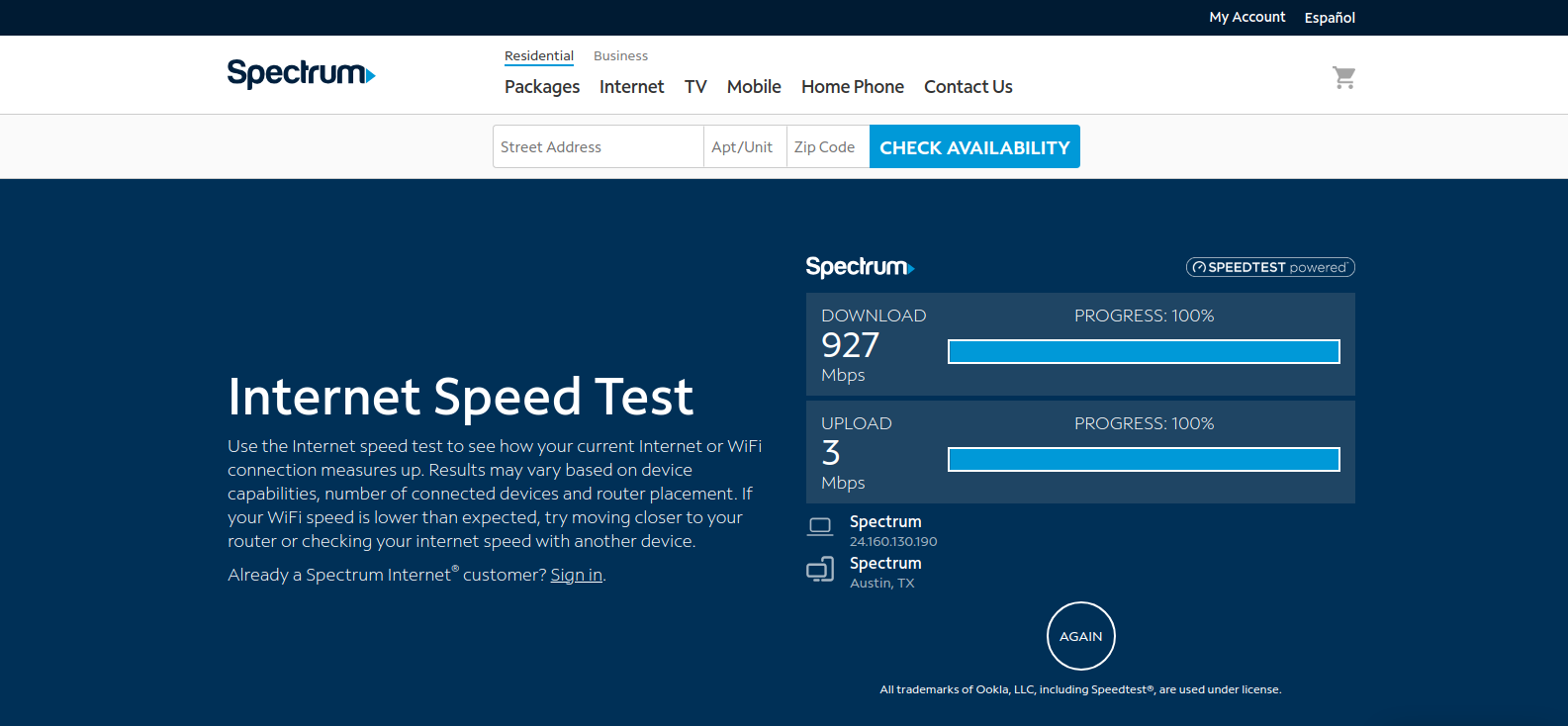
Task: Focus the Apt/Unit field
Action: [745, 146]
